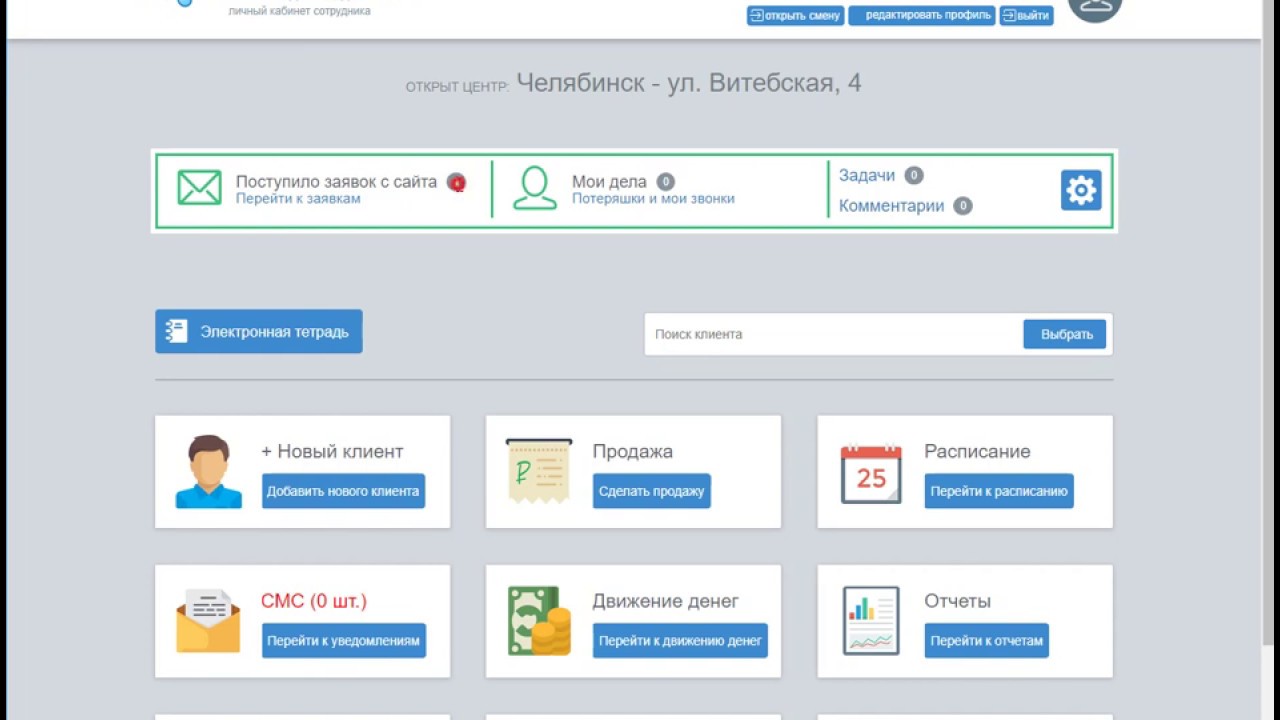1280x720 pixels.
Task: Click the money and coins icon
Action: (x=539, y=621)
